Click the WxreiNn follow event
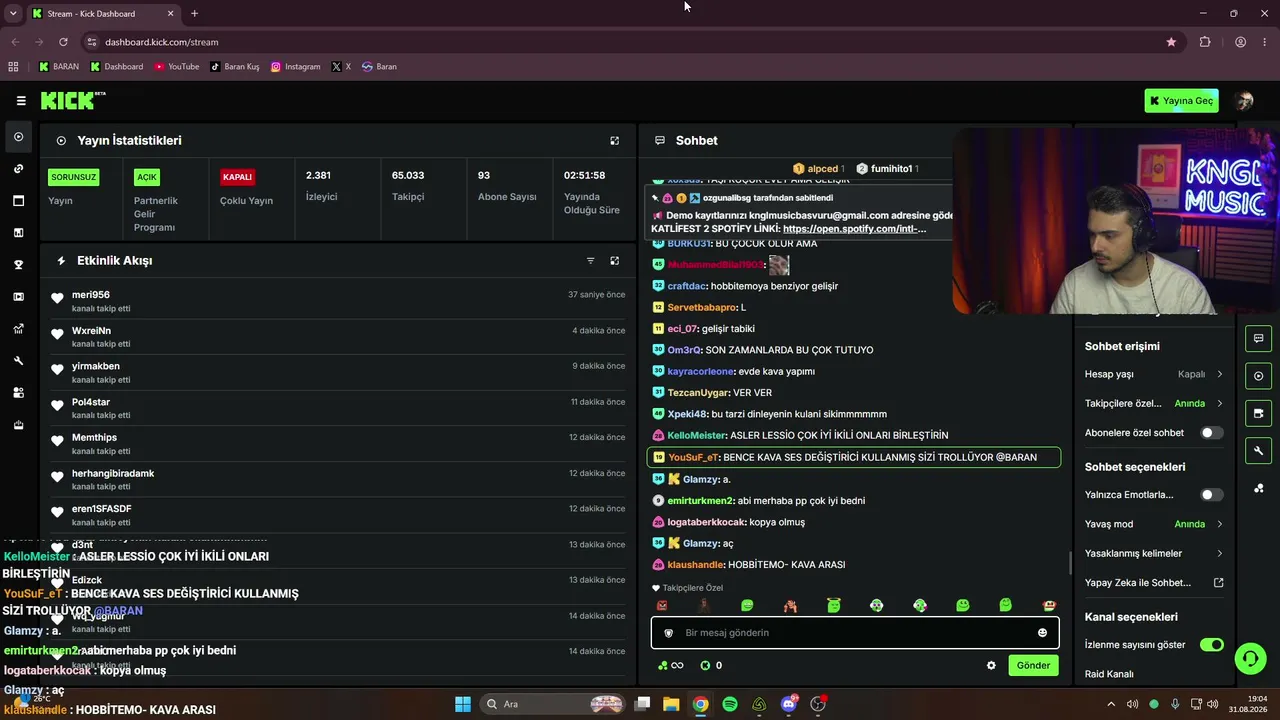Screen dimensions: 1280x720 tap(338, 337)
